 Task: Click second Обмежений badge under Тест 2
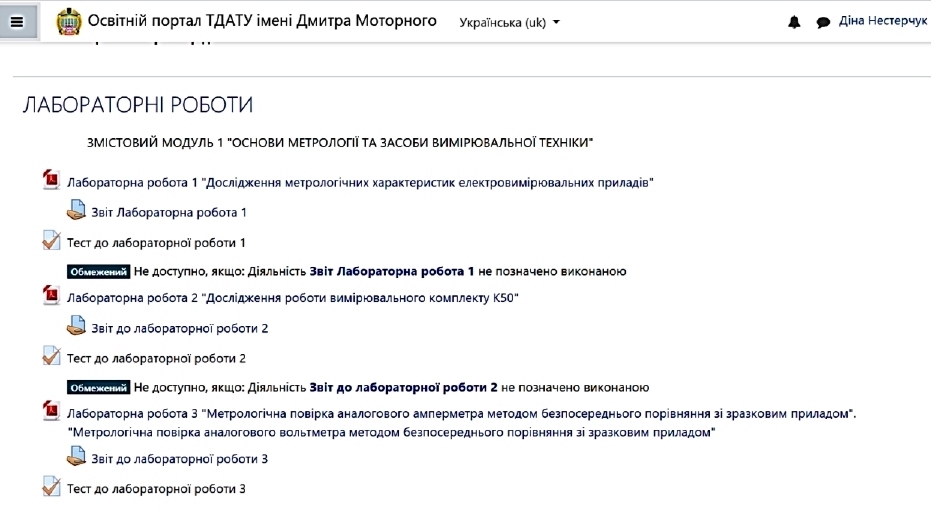[x=98, y=388]
